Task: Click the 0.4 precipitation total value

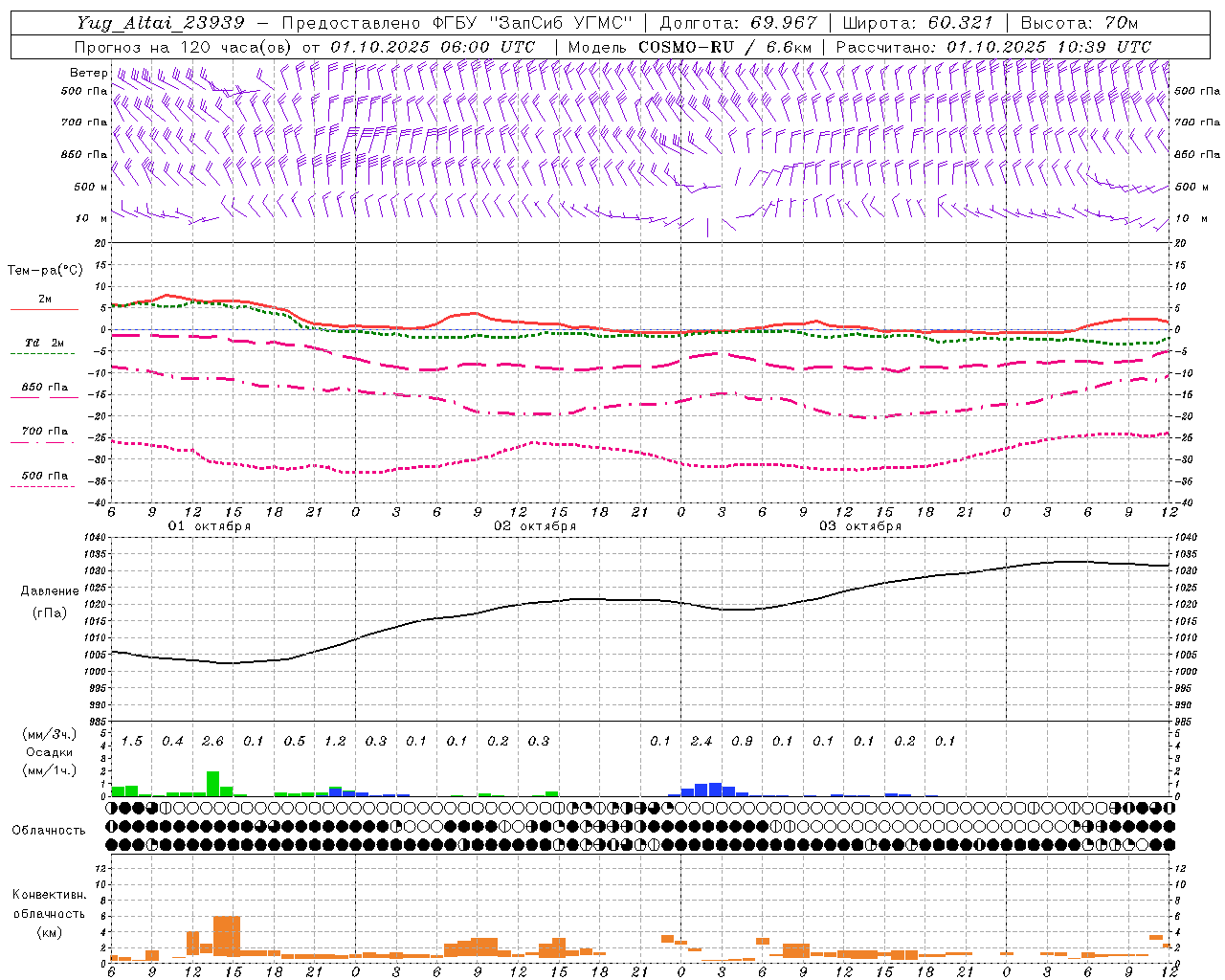Action: tap(172, 742)
